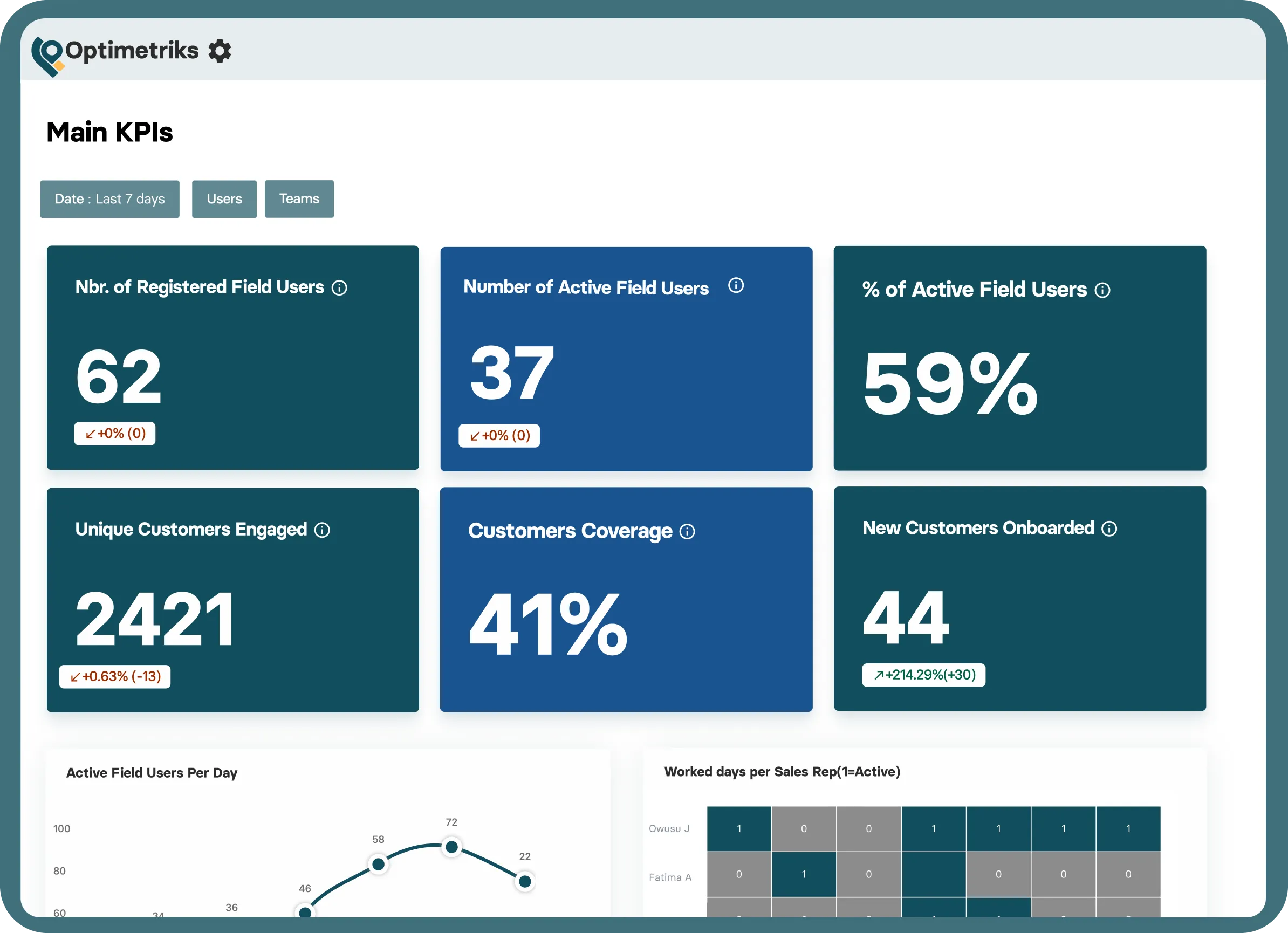
Task: Click the Fatima A row label
Action: (x=670, y=877)
